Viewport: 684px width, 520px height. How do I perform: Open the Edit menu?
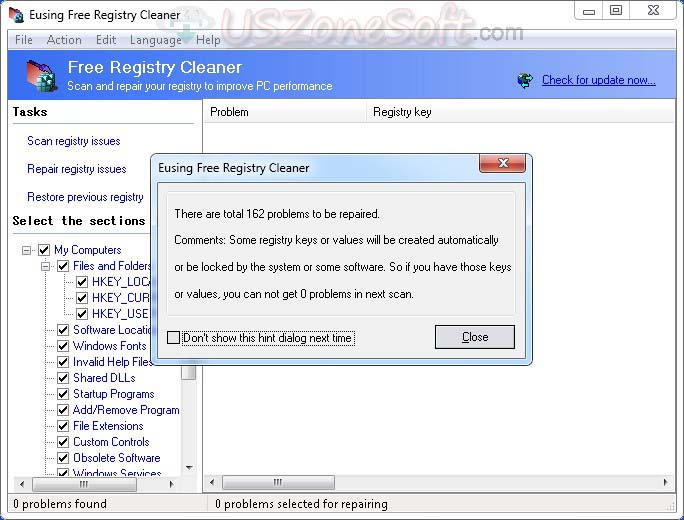pos(106,40)
